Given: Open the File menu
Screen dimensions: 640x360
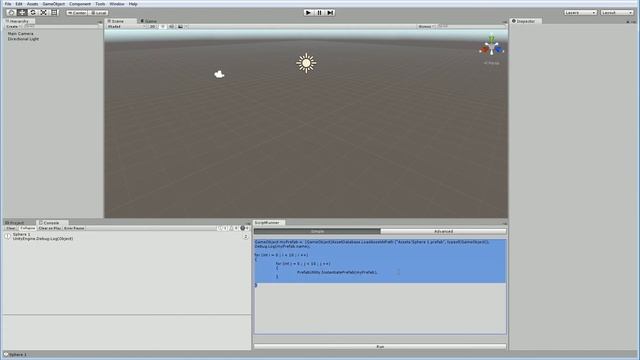Looking at the screenshot, I should (x=8, y=4).
